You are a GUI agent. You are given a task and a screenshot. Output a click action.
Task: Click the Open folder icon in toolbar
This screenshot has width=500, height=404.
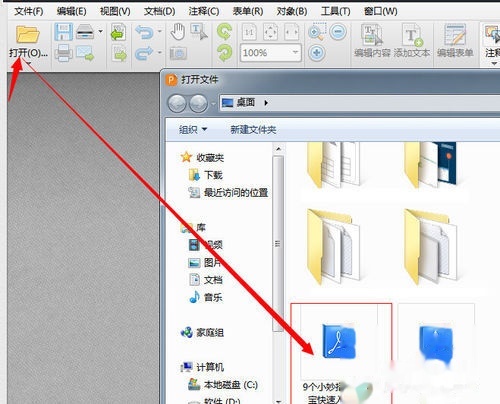[28, 34]
